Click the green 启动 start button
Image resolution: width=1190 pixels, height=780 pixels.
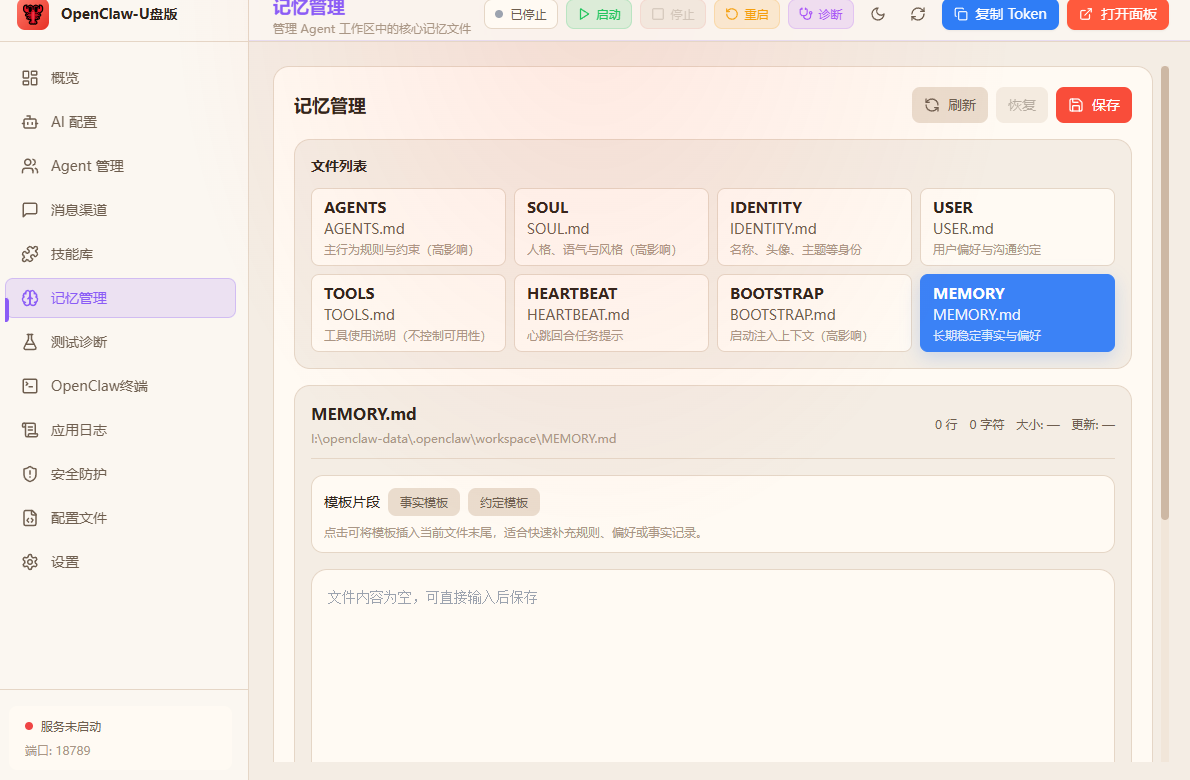599,14
